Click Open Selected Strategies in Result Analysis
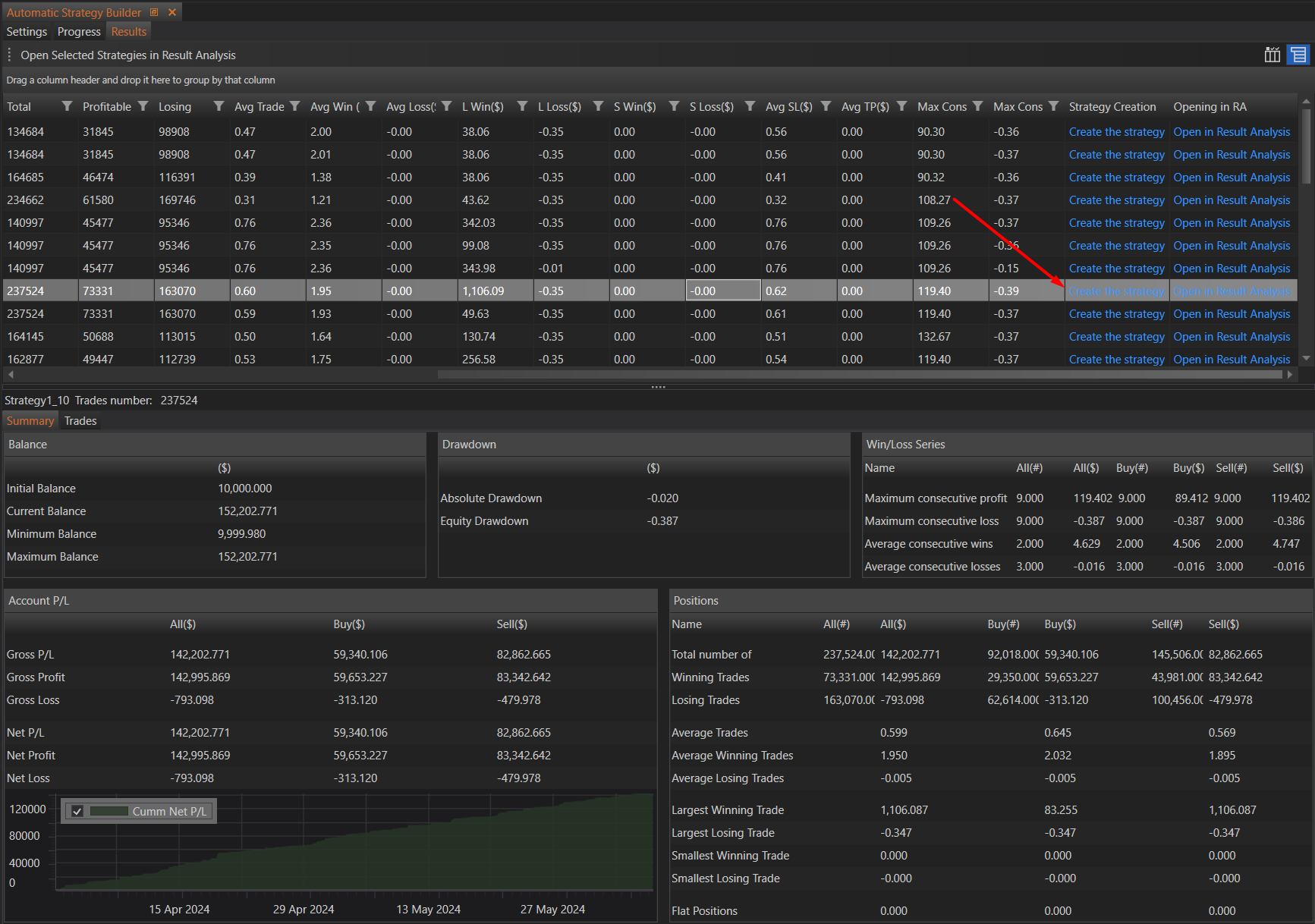This screenshot has width=1315, height=924. 128,55
